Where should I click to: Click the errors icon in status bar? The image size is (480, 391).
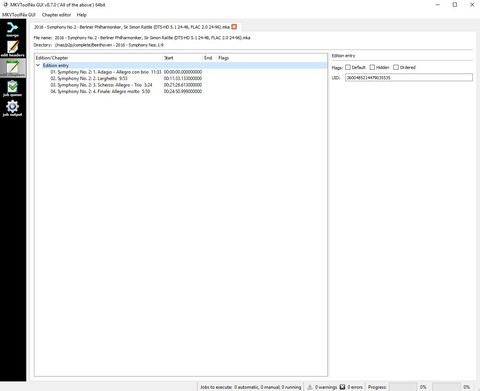click(342, 387)
